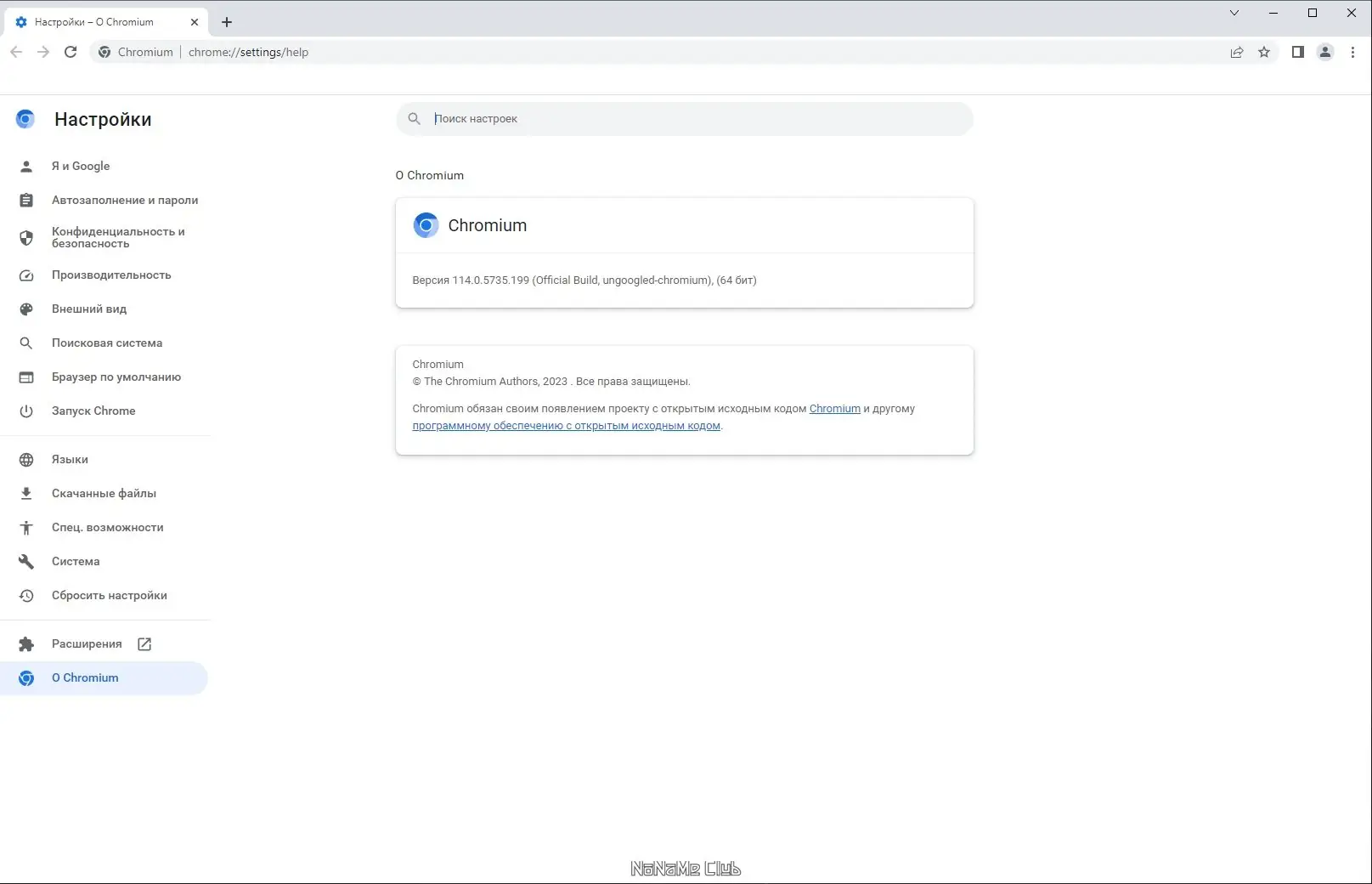Image resolution: width=1372 pixels, height=884 pixels.
Task: Open the 'Система' settings section
Action: [75, 561]
